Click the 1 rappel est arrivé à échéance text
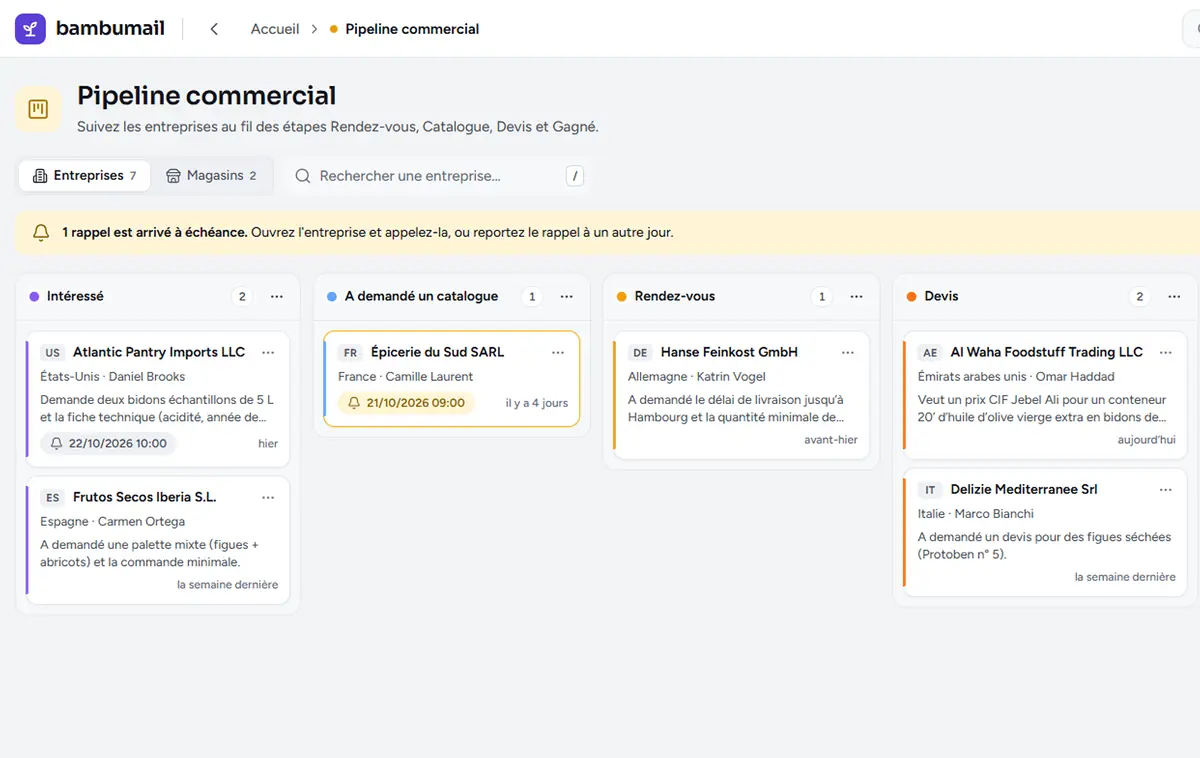The image size is (1200, 758). pos(155,232)
